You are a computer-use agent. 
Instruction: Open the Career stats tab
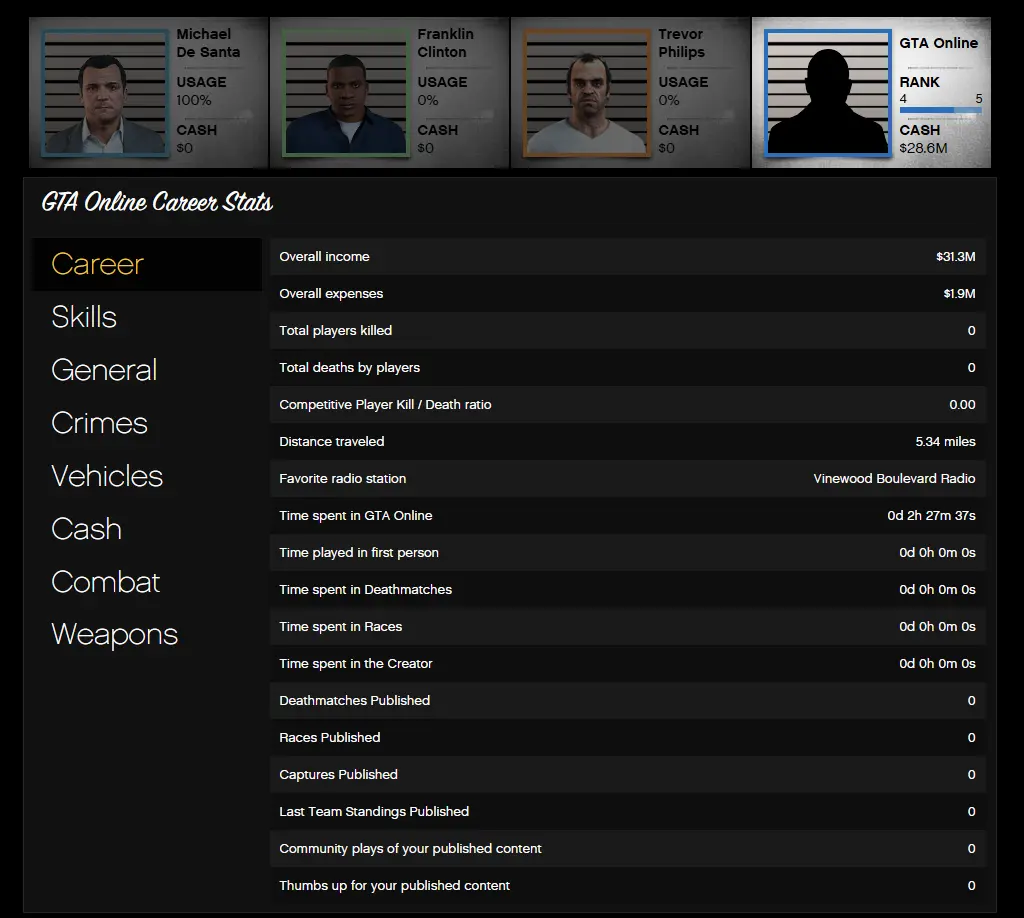147,264
